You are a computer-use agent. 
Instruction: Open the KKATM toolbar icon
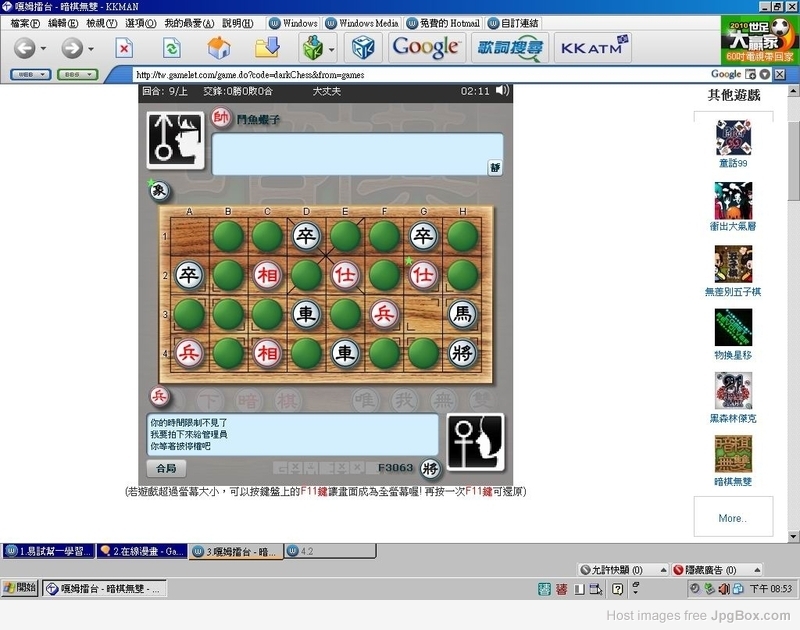point(593,48)
